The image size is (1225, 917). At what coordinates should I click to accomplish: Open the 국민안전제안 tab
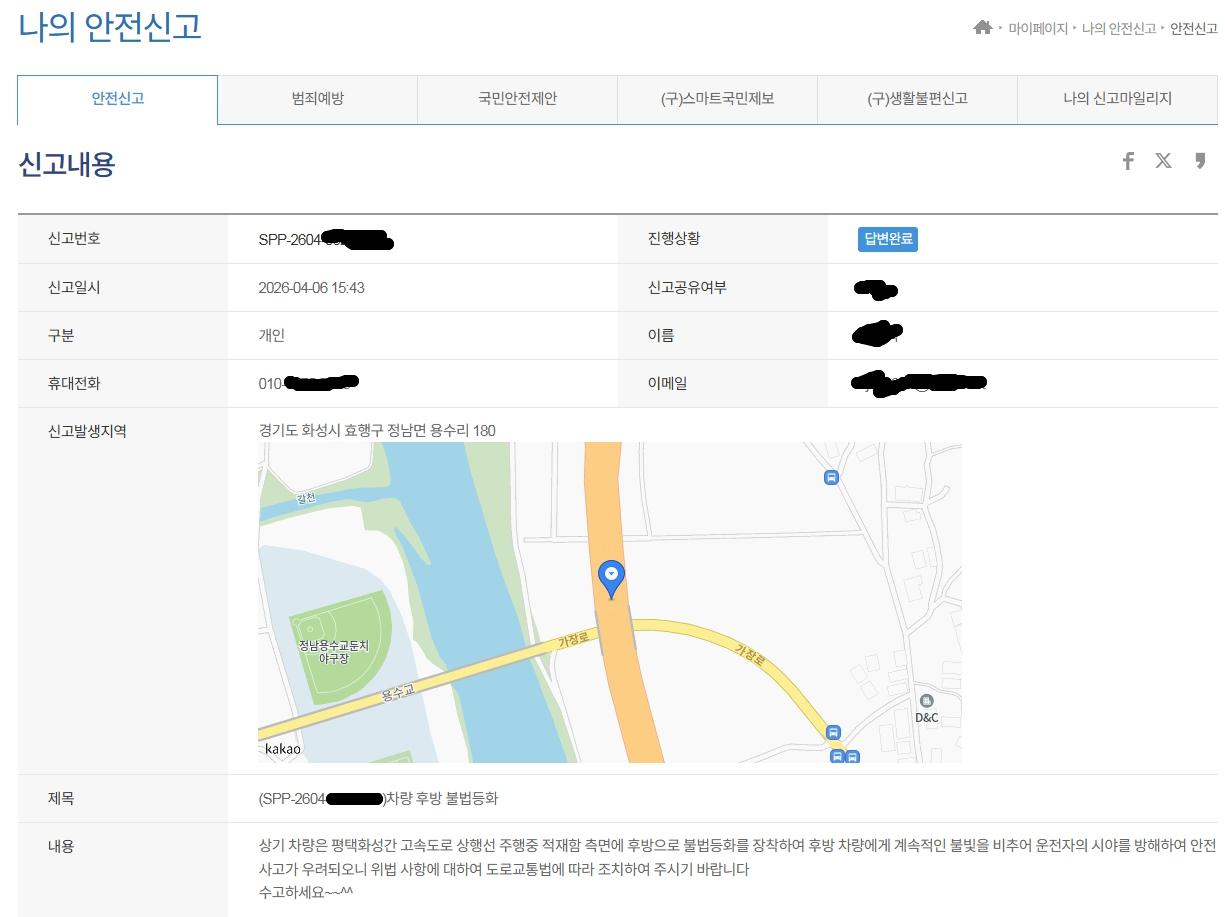[517, 100]
